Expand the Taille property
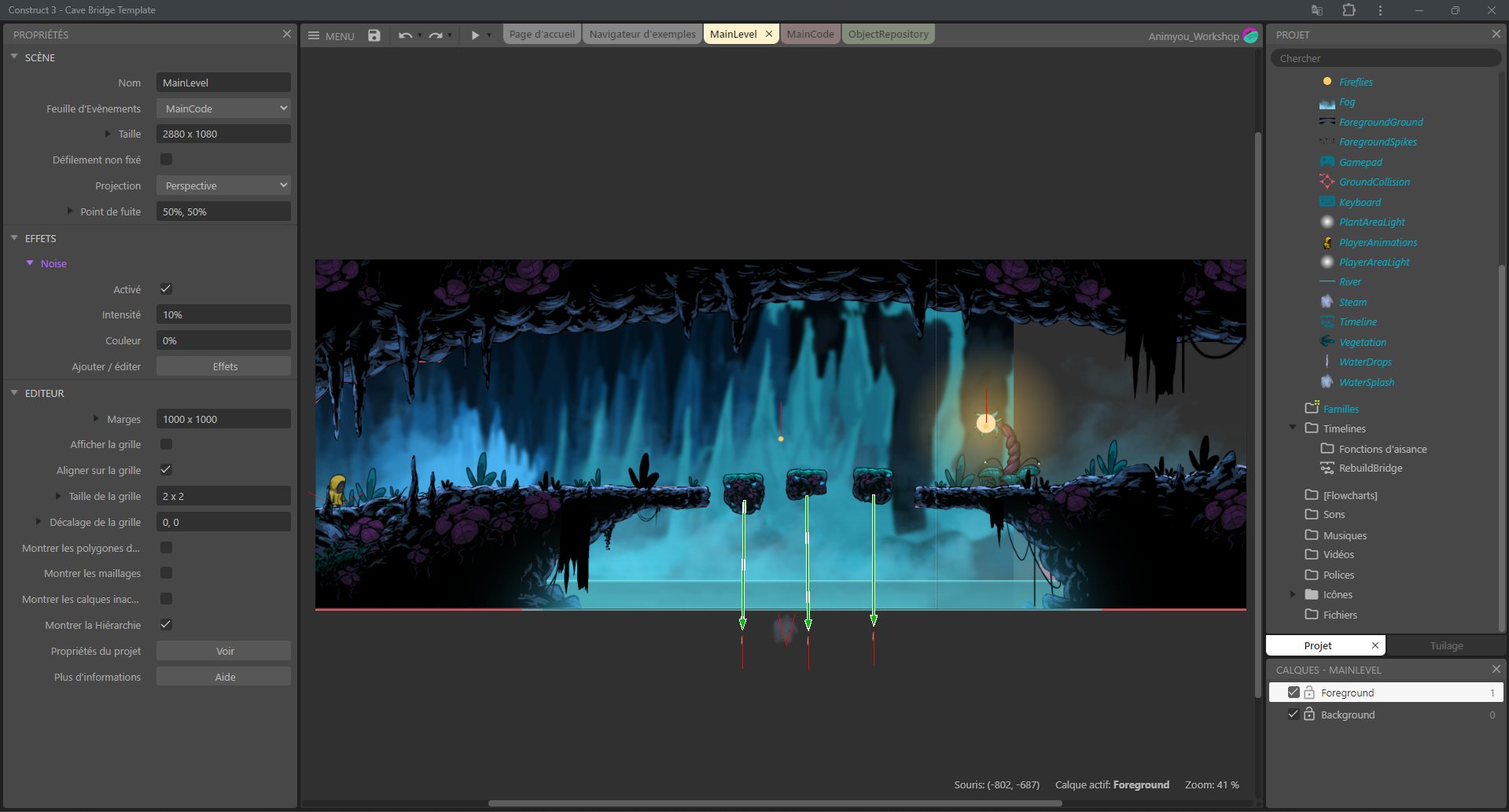Screen dimensions: 1509x812 (x=108, y=134)
